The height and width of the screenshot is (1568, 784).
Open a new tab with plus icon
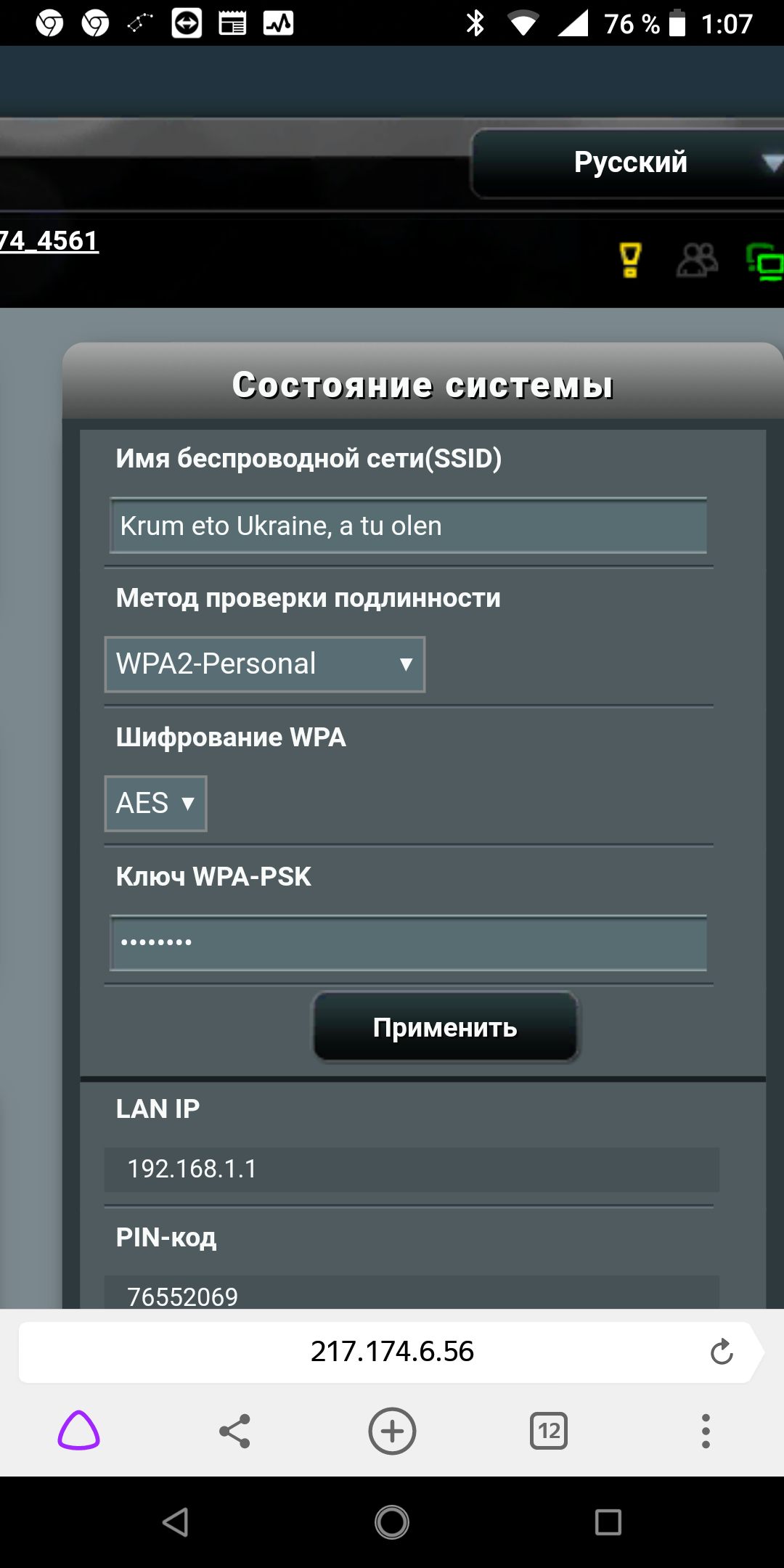click(392, 1432)
